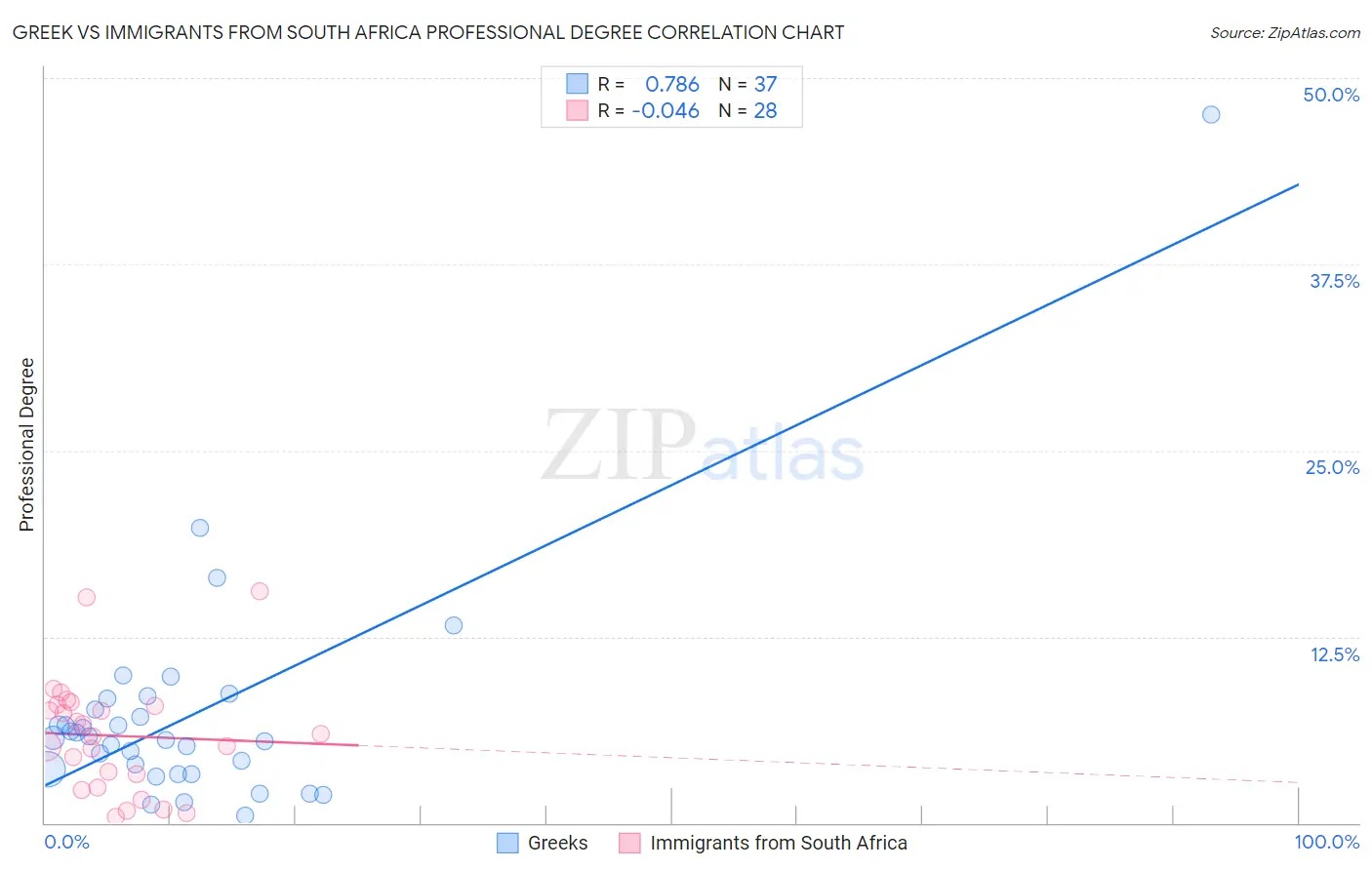The height and width of the screenshot is (870, 1372).
Task: Select the highest pink data point near 15%
Action: [260, 591]
